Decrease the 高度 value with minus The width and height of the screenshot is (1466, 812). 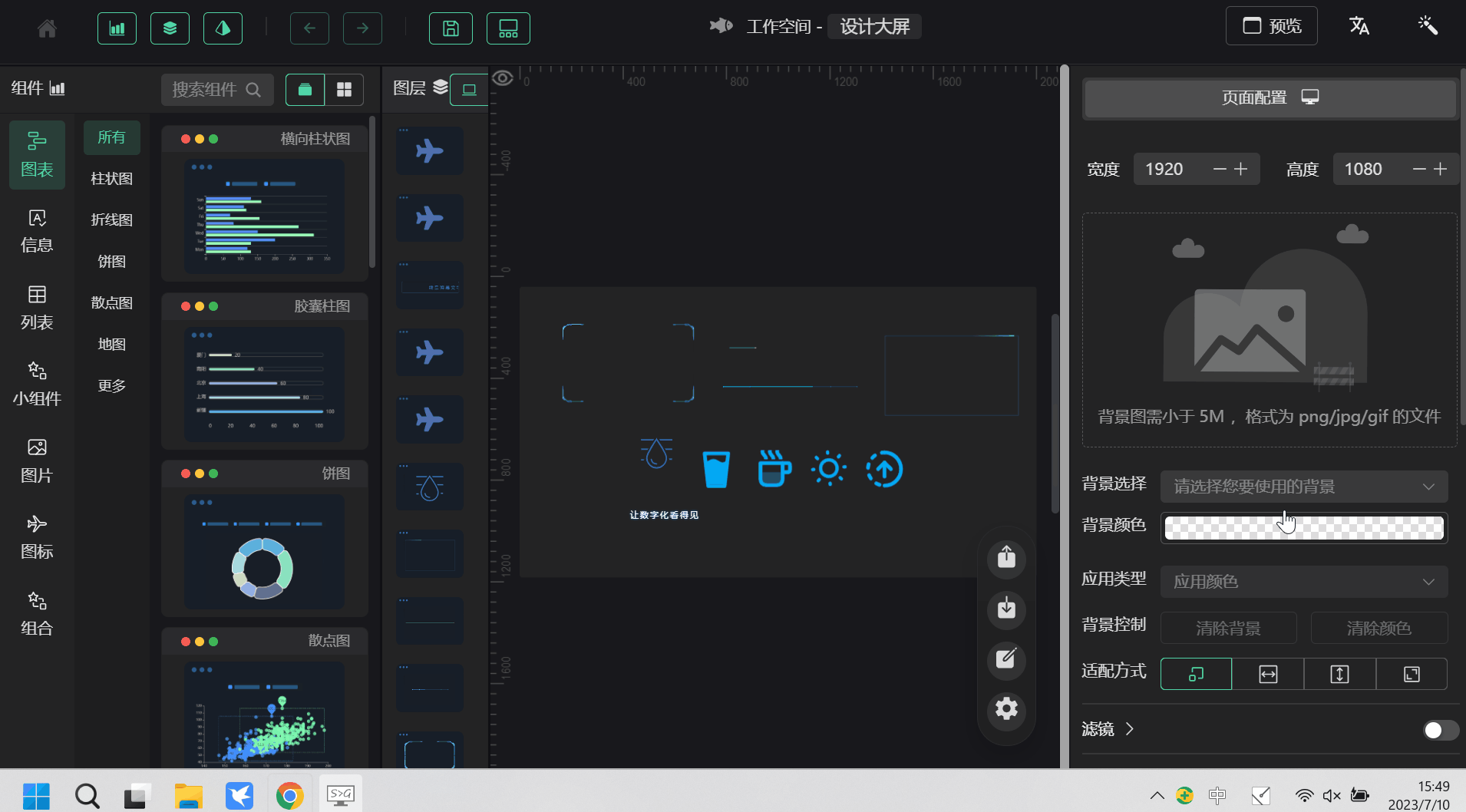tap(1419, 169)
